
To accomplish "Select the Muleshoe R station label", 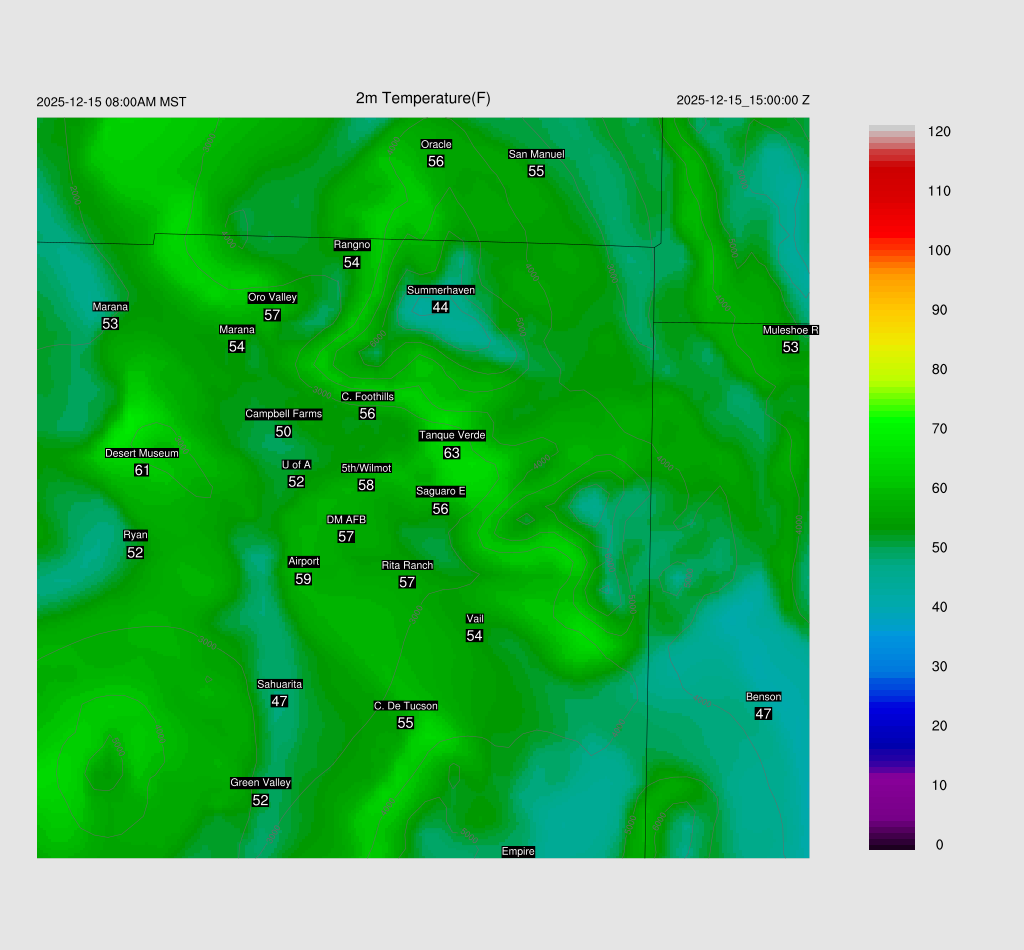I will 790,330.
